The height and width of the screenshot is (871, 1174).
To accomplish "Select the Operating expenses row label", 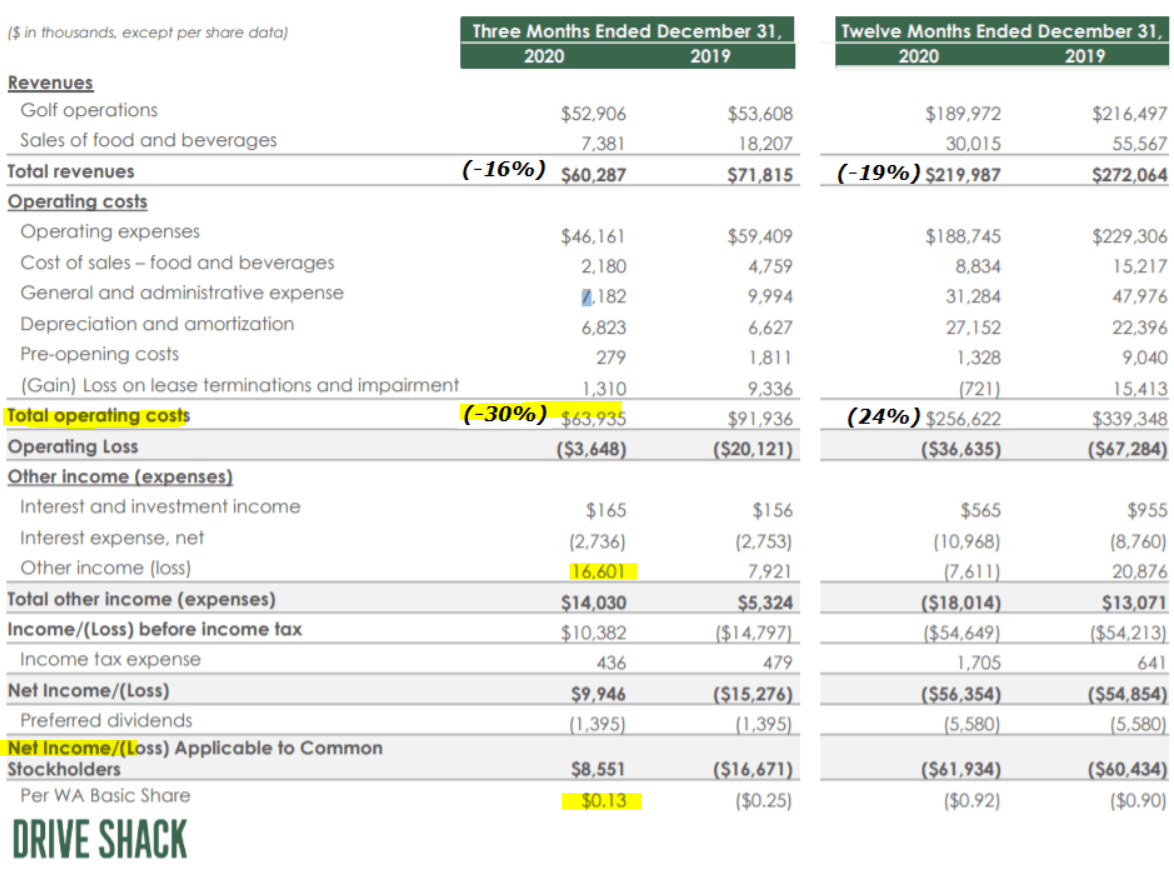I will pyautogui.click(x=110, y=231).
